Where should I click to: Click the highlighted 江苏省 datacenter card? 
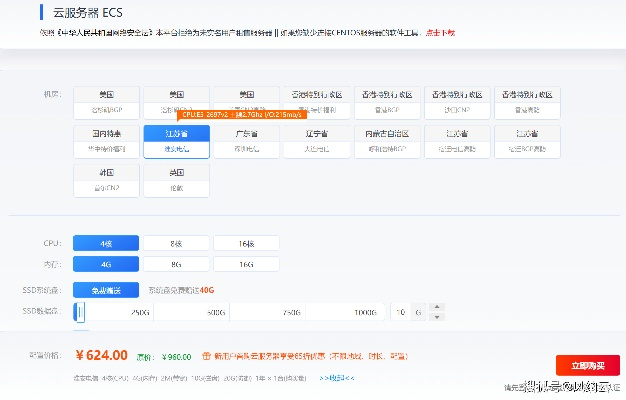176,142
